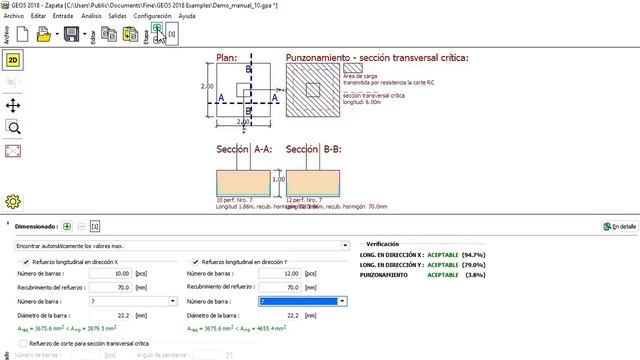Toggle Refuerzo longitudinal en dirección X checkbox
The height and width of the screenshot is (360, 640).
point(26,262)
